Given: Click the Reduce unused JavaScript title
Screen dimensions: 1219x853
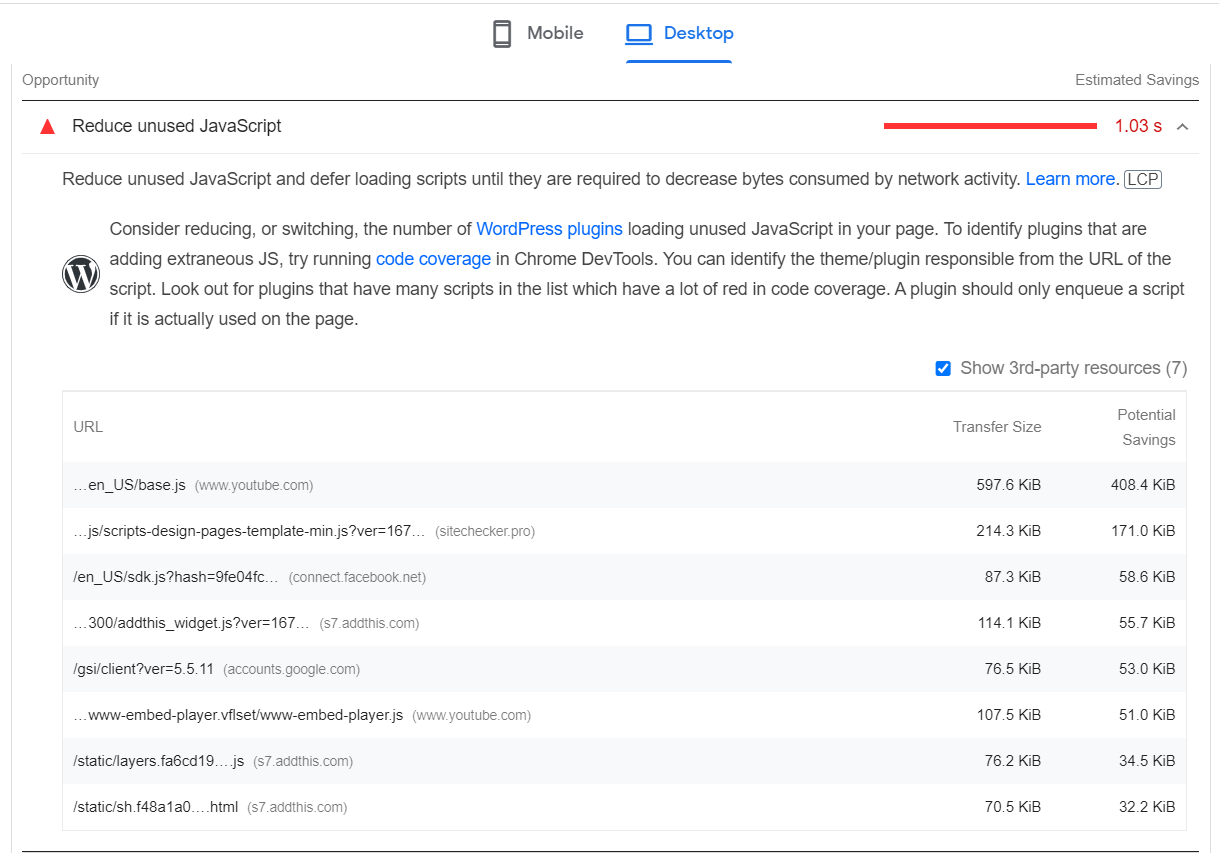Looking at the screenshot, I should 176,127.
